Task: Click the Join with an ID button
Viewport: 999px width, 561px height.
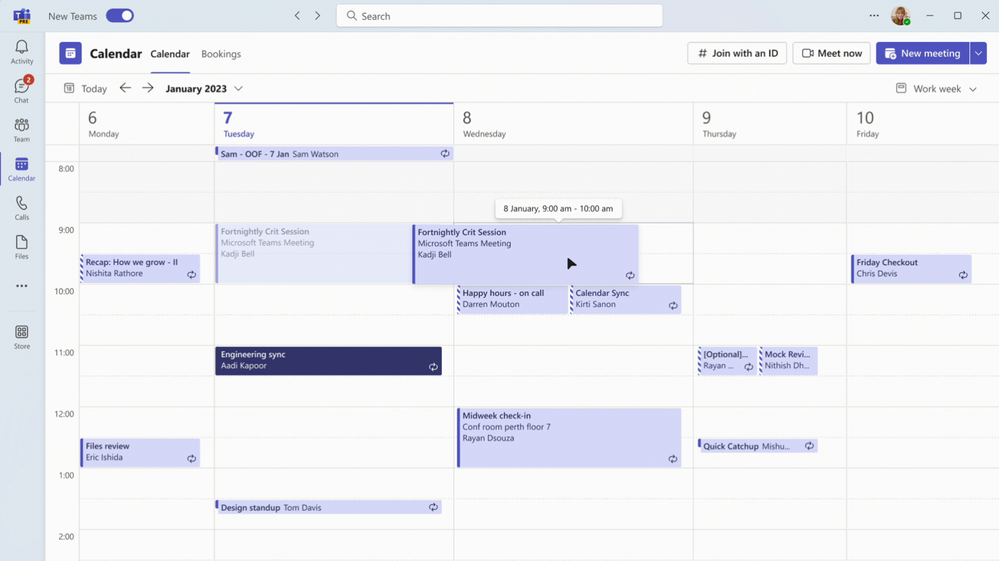Action: click(737, 53)
